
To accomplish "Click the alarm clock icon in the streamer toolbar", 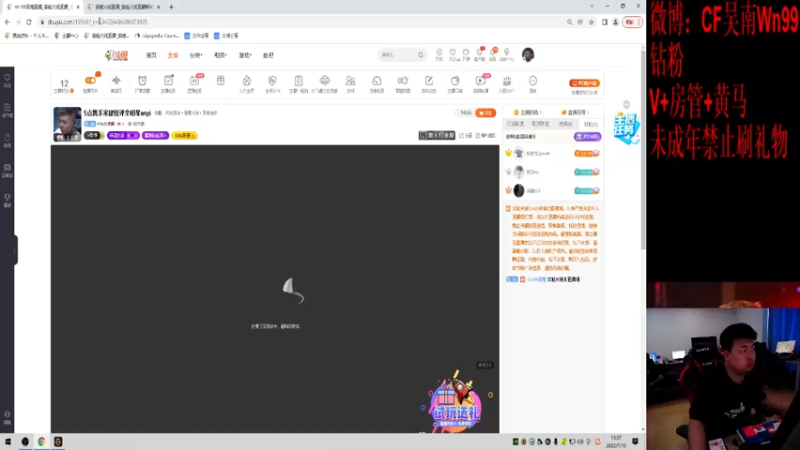I will (x=142, y=81).
